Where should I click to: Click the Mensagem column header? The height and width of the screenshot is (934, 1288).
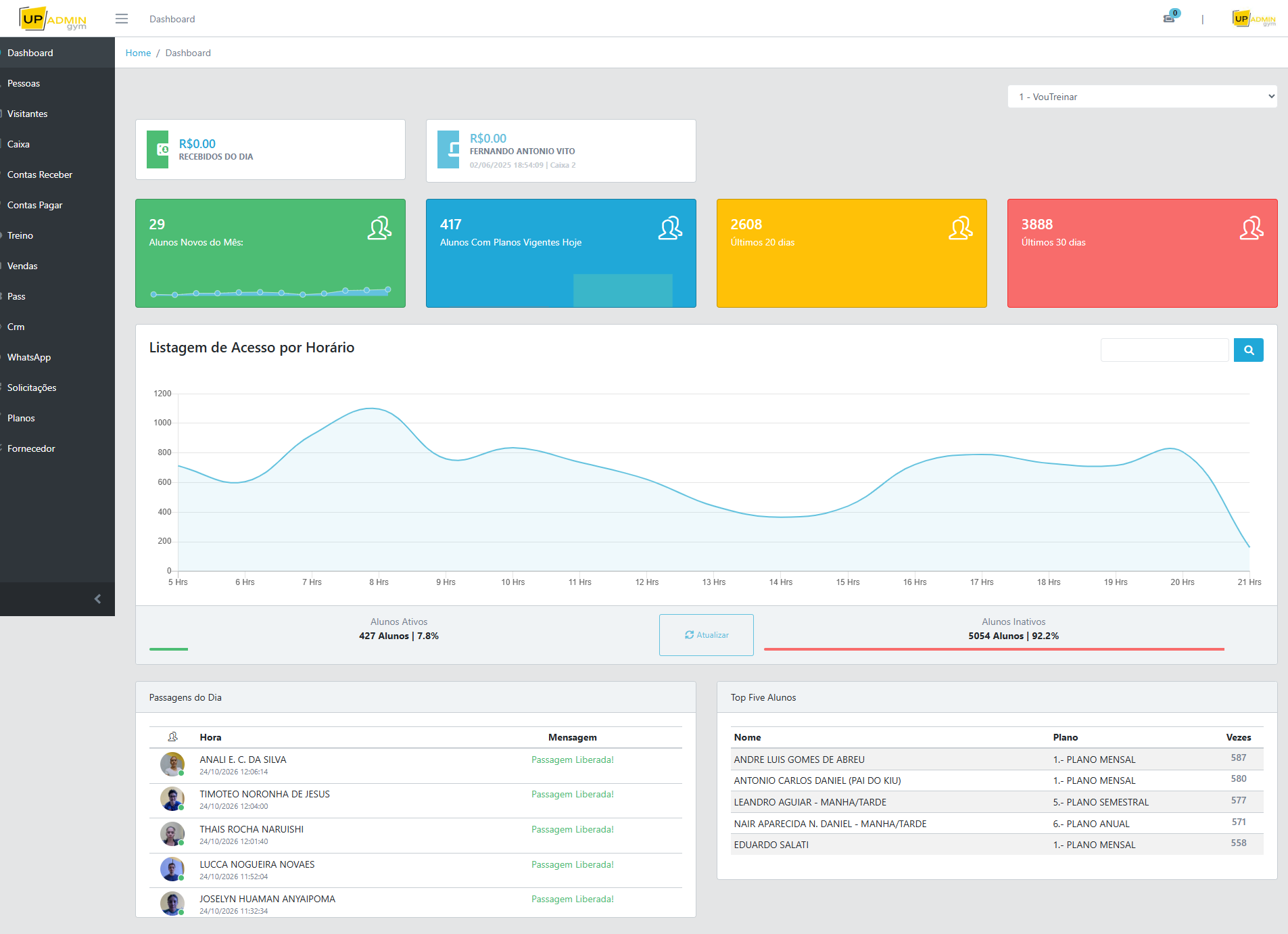[573, 737]
